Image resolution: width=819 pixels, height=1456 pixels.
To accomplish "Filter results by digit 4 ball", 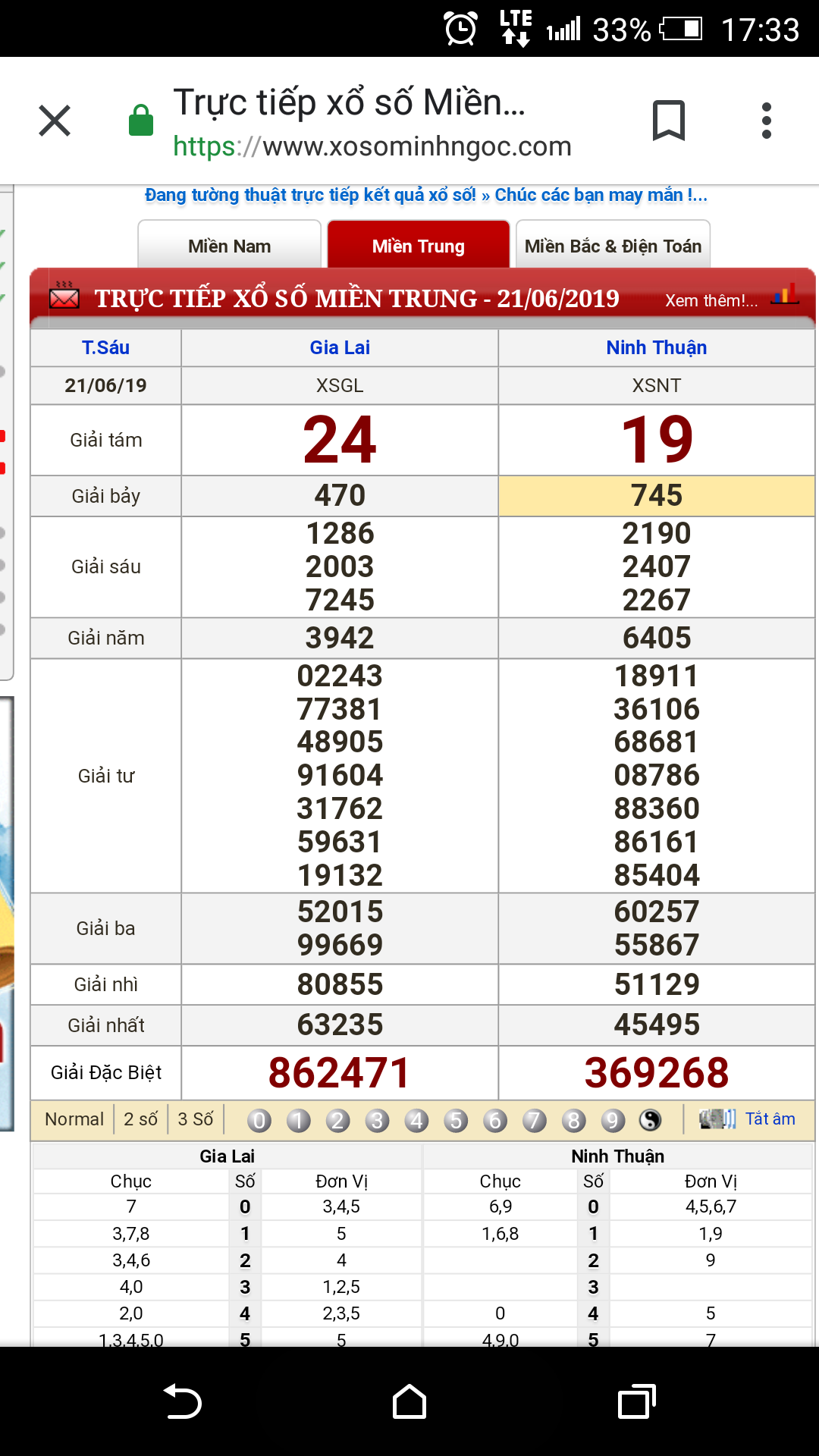I will (x=416, y=1120).
